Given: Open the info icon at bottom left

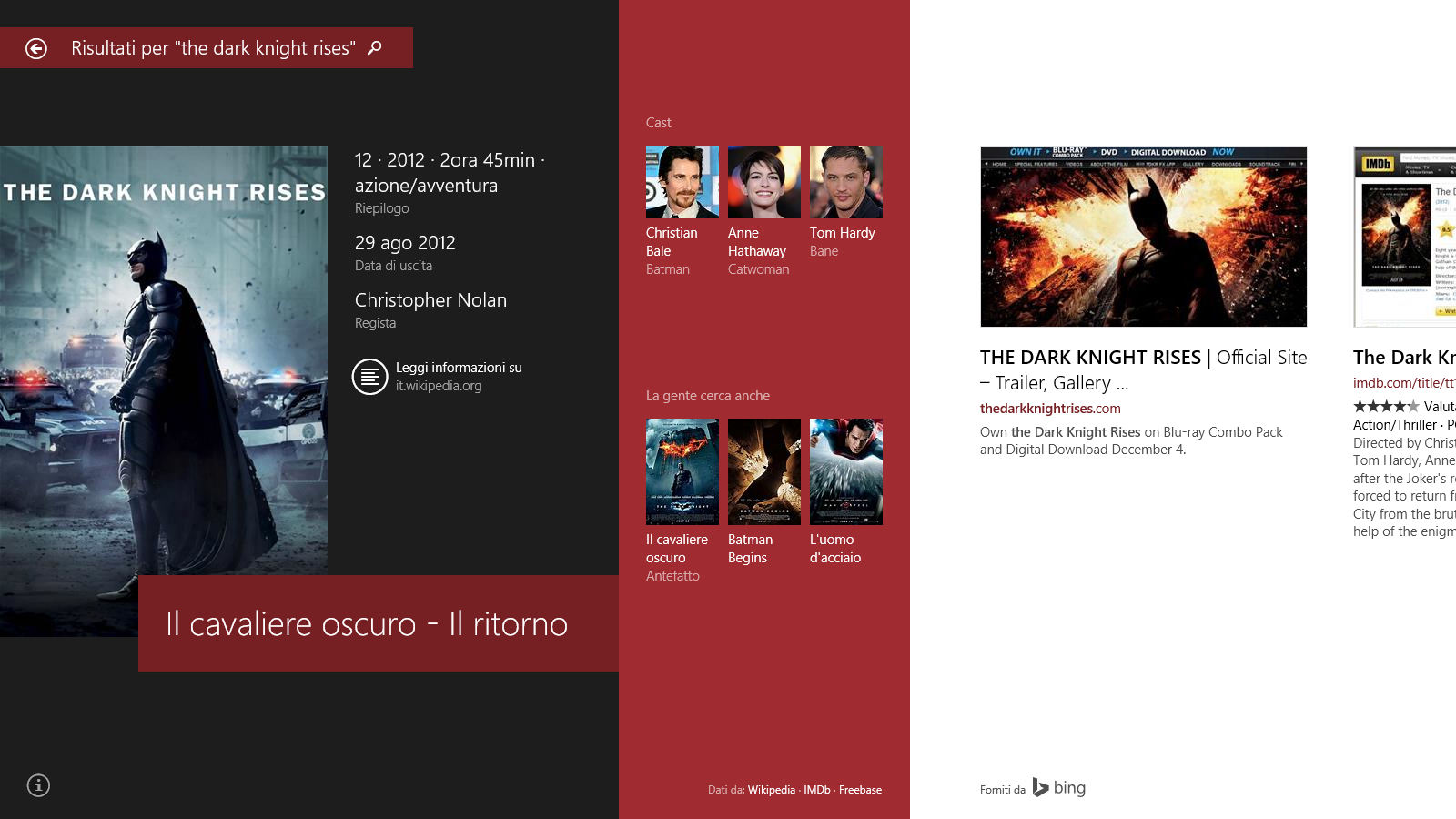Looking at the screenshot, I should tap(38, 785).
